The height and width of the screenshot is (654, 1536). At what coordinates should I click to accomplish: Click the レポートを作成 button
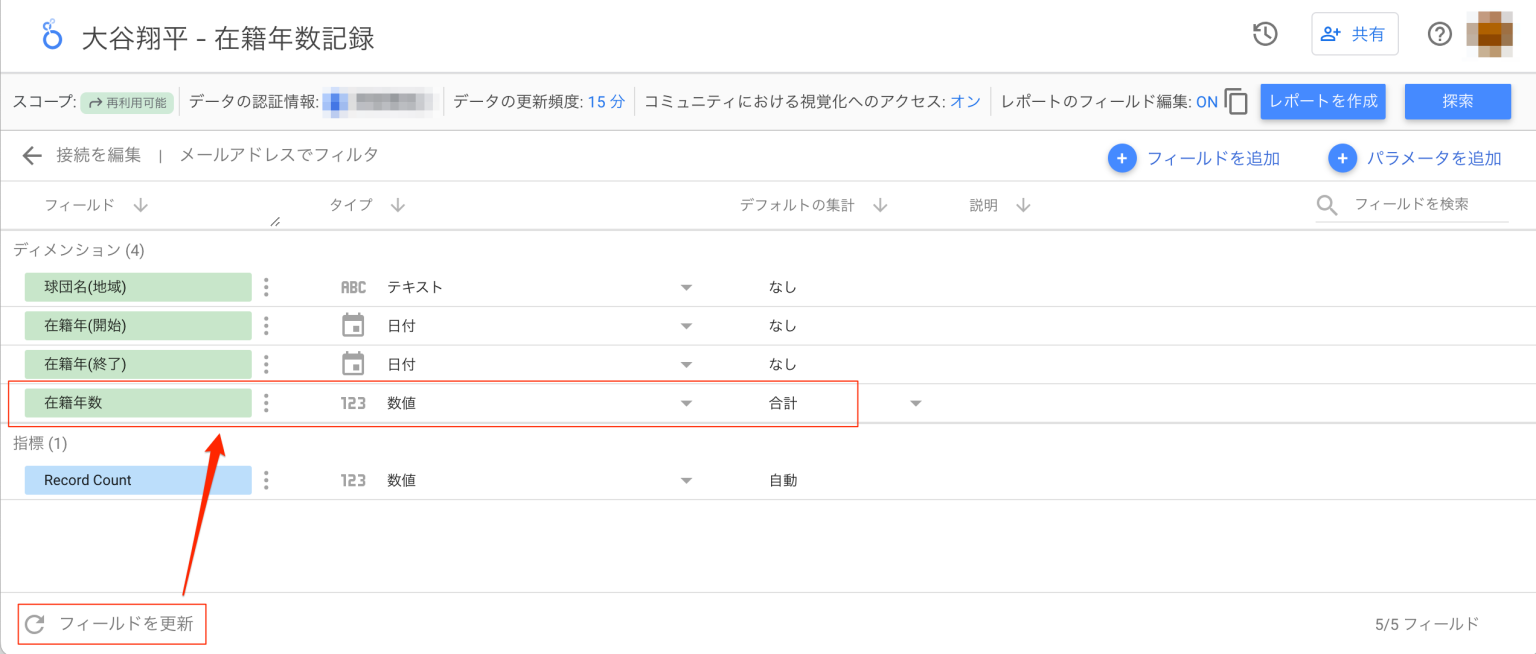1322,101
